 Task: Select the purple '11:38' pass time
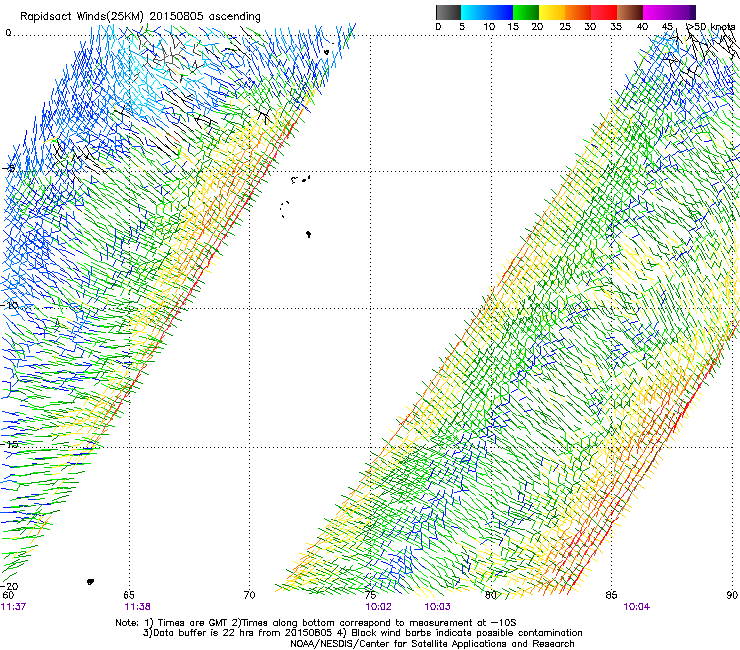pyautogui.click(x=137, y=607)
